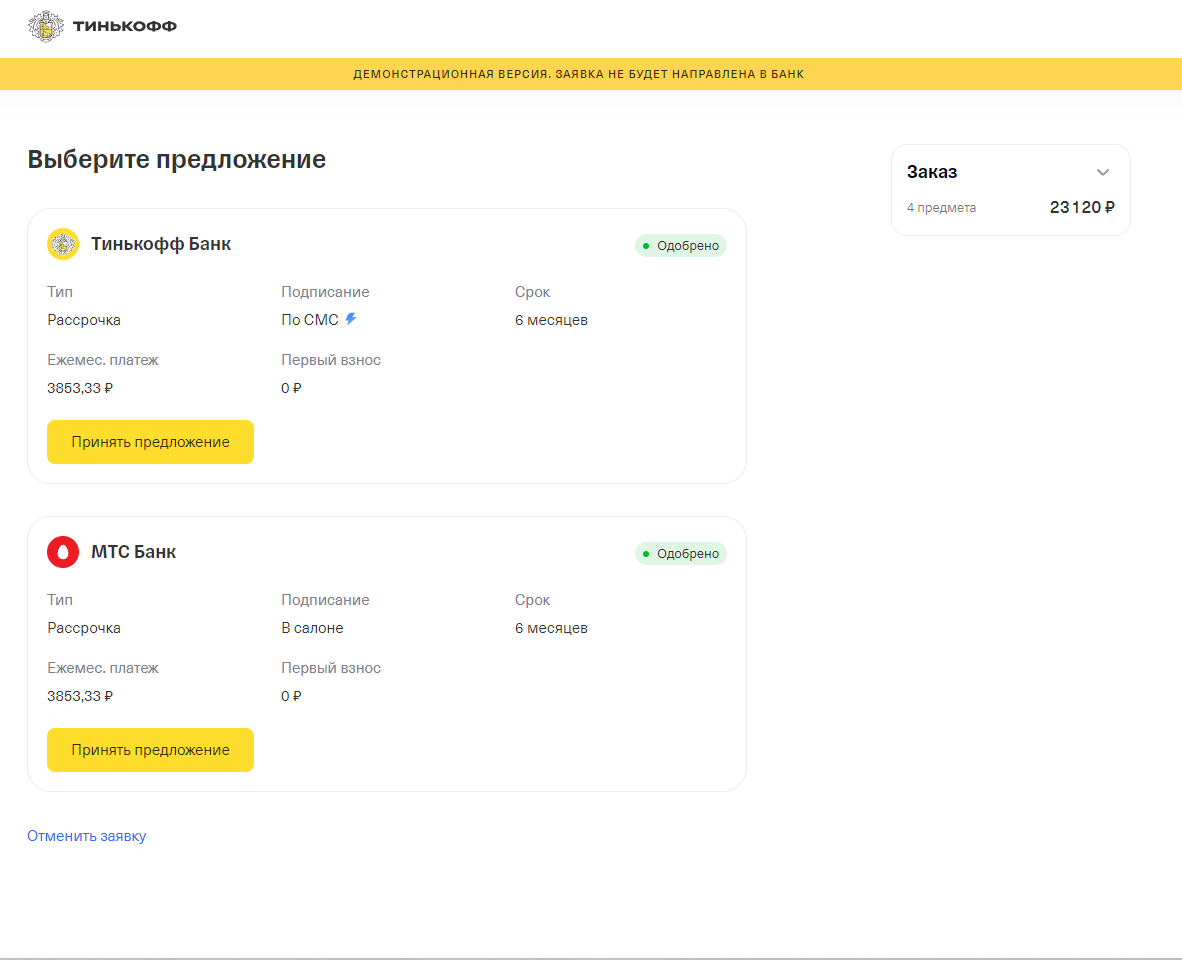1182x960 pixels.
Task: Click the В салоне signing method text
Action: coord(312,628)
